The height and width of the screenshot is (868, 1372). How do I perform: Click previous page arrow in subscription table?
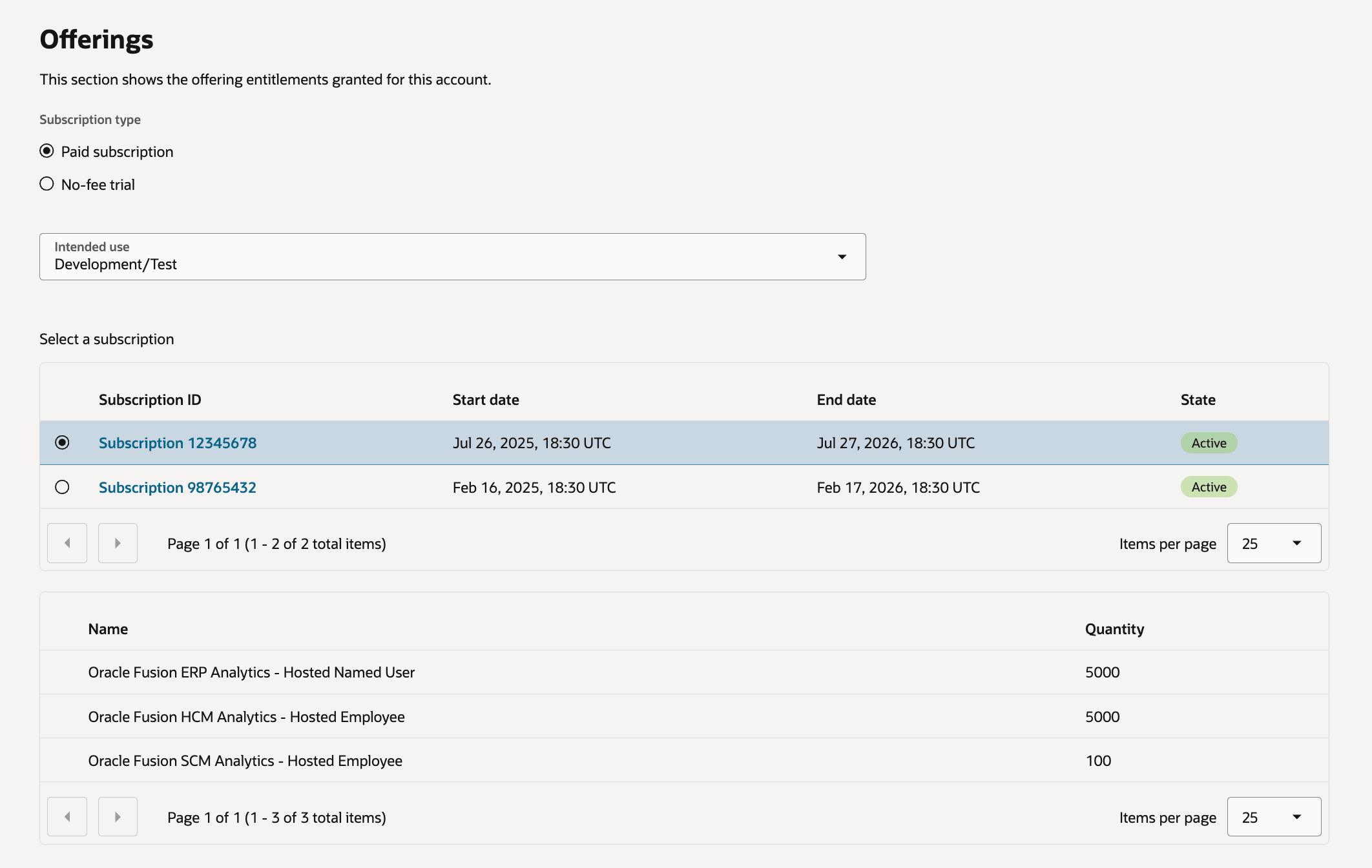[67, 543]
